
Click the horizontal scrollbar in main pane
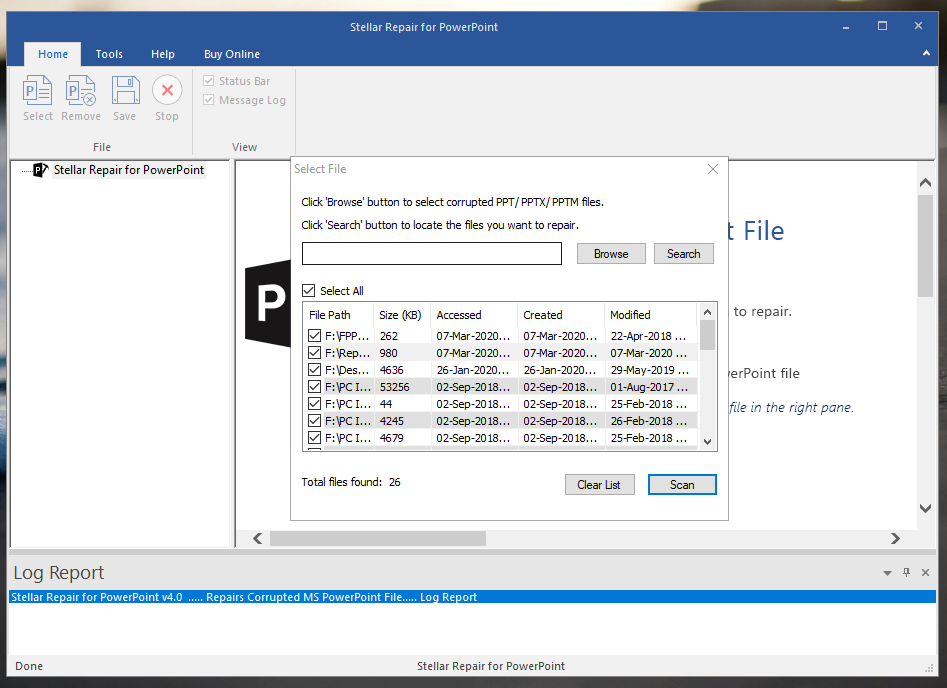(377, 538)
